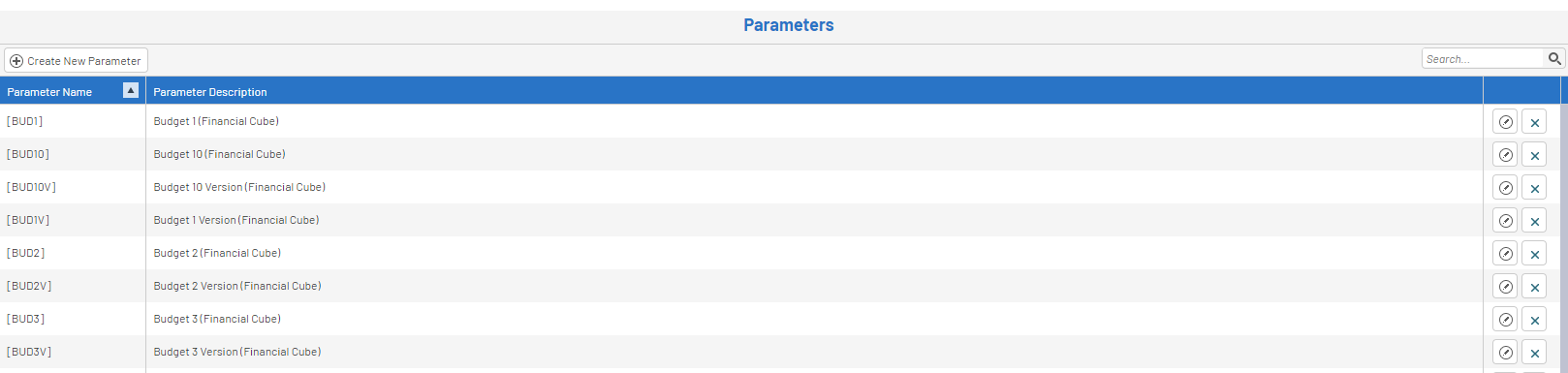Edit the [BUD10] parameter
The height and width of the screenshot is (373, 1568).
[1505, 155]
